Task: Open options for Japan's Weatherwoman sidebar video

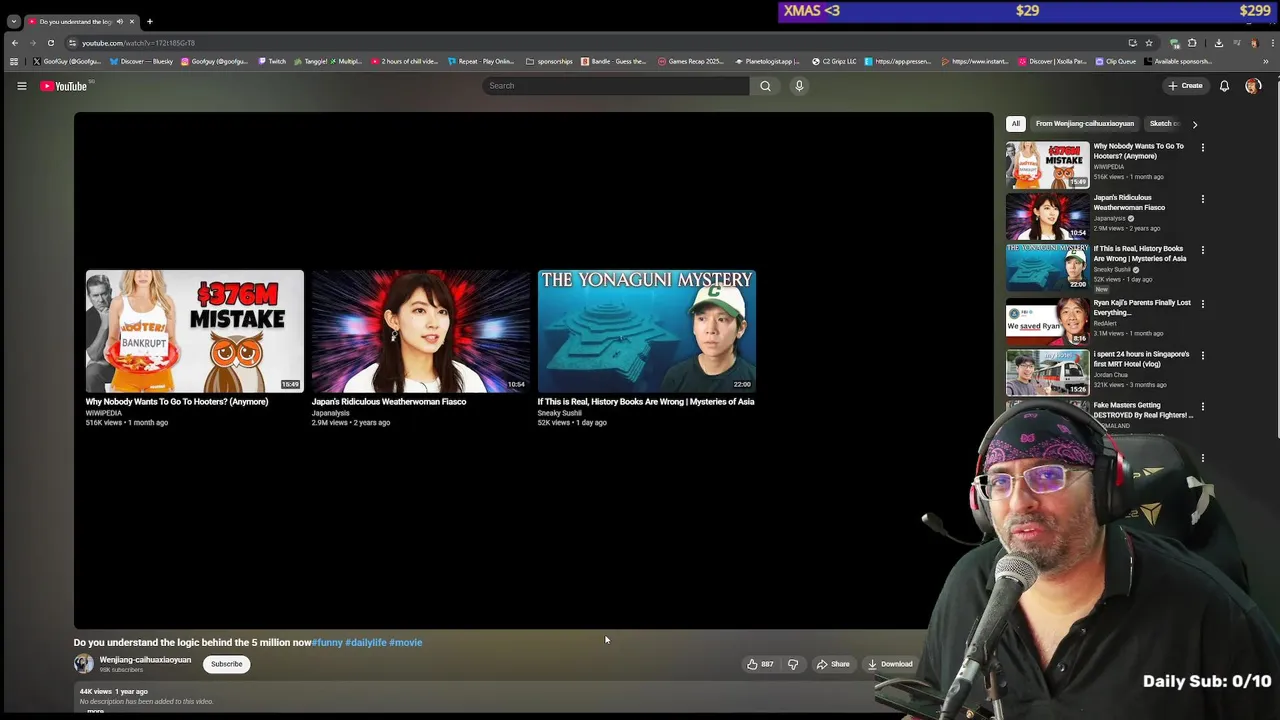Action: click(1202, 199)
